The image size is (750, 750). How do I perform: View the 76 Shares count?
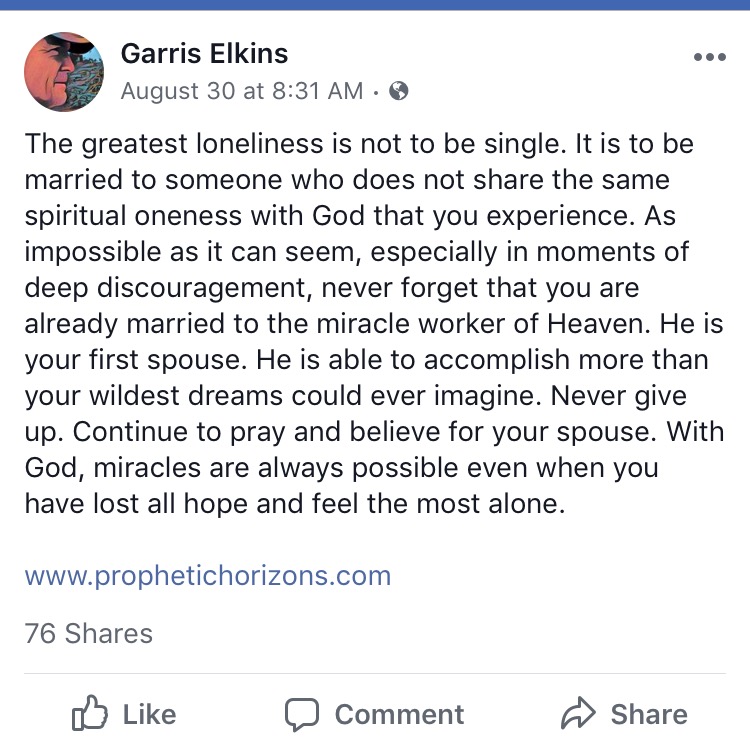(x=89, y=634)
